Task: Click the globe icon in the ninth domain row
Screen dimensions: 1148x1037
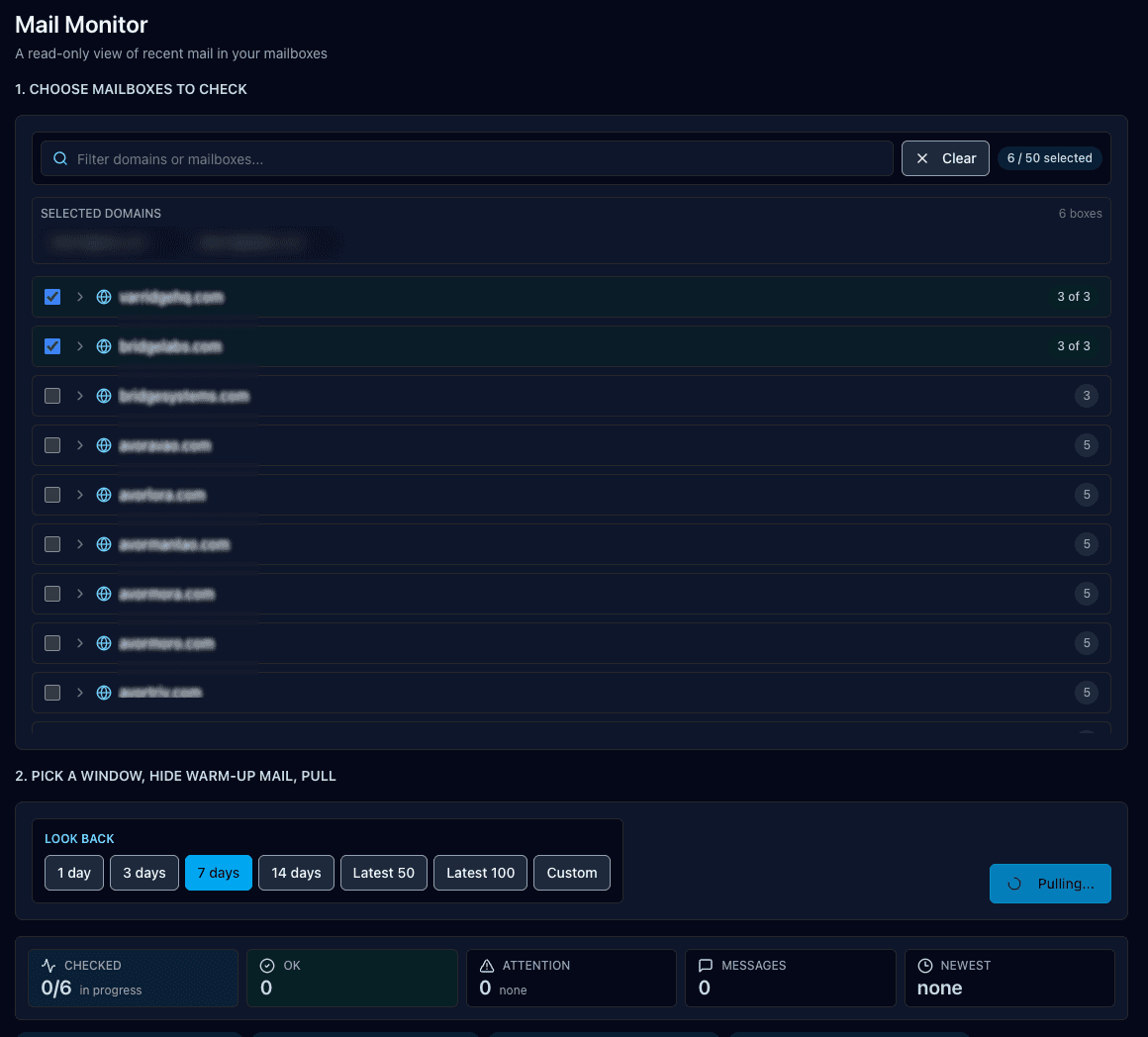Action: coord(104,693)
